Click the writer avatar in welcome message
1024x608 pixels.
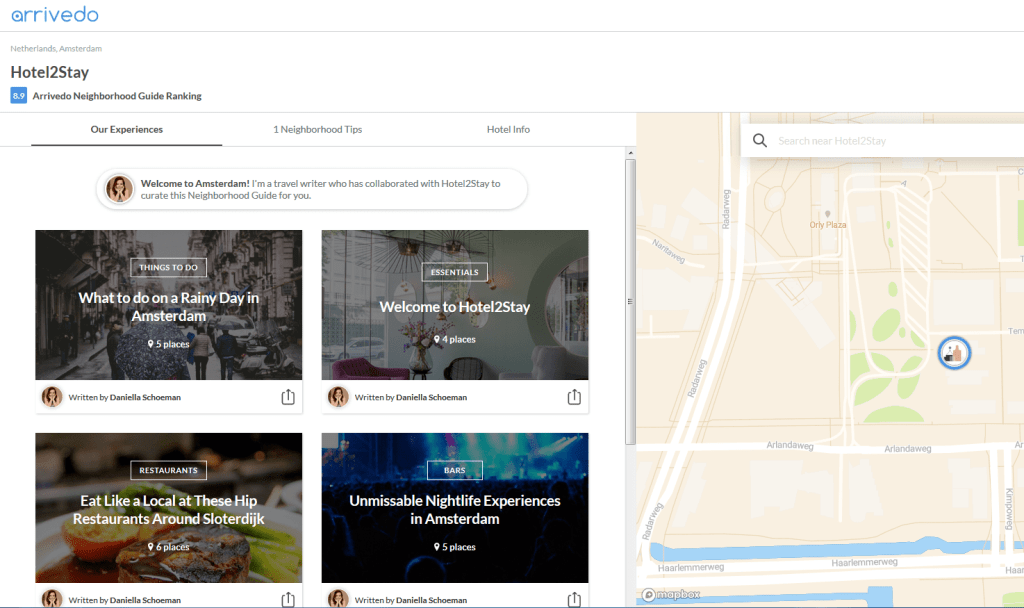120,189
